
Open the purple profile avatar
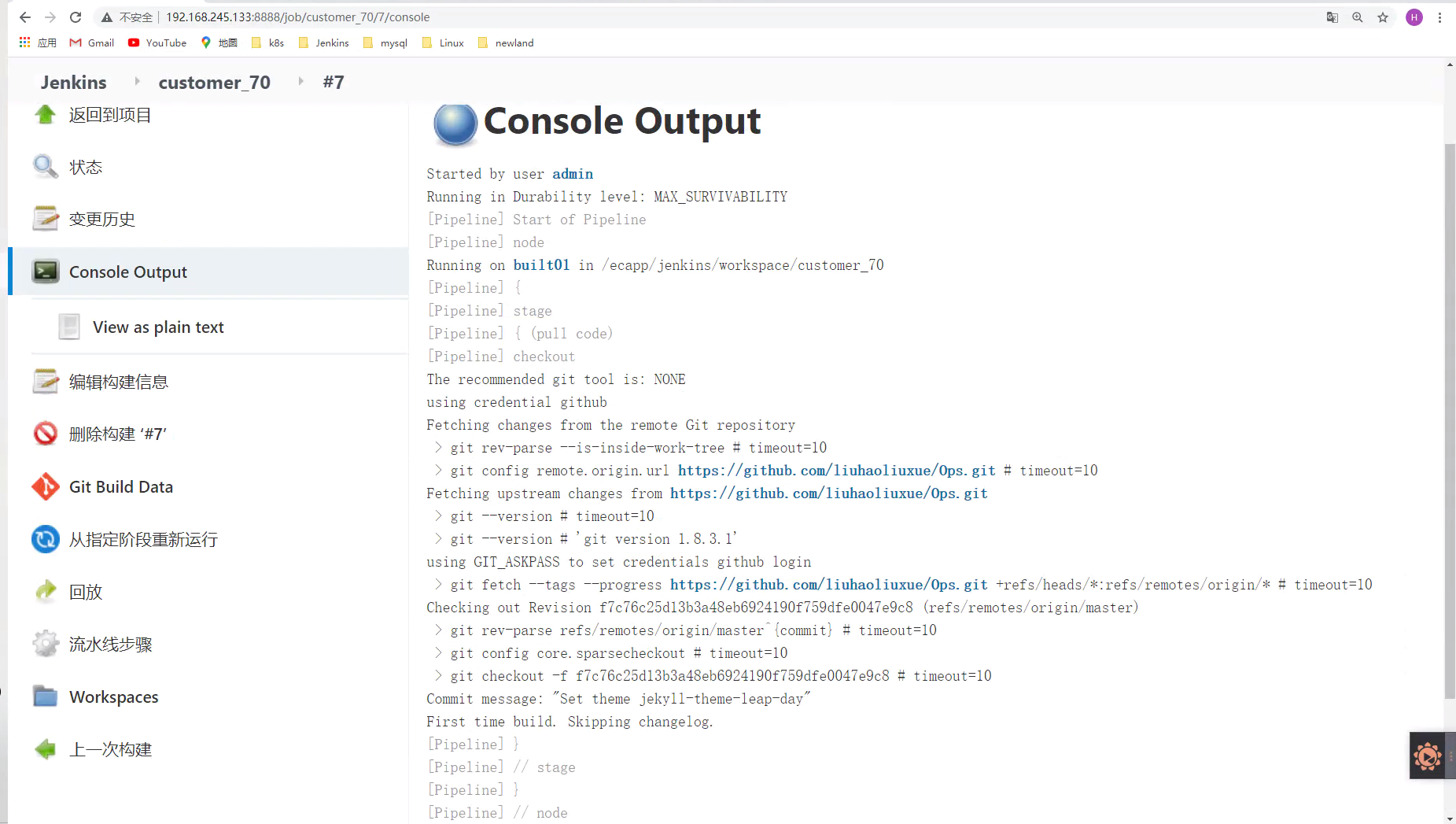(1414, 17)
